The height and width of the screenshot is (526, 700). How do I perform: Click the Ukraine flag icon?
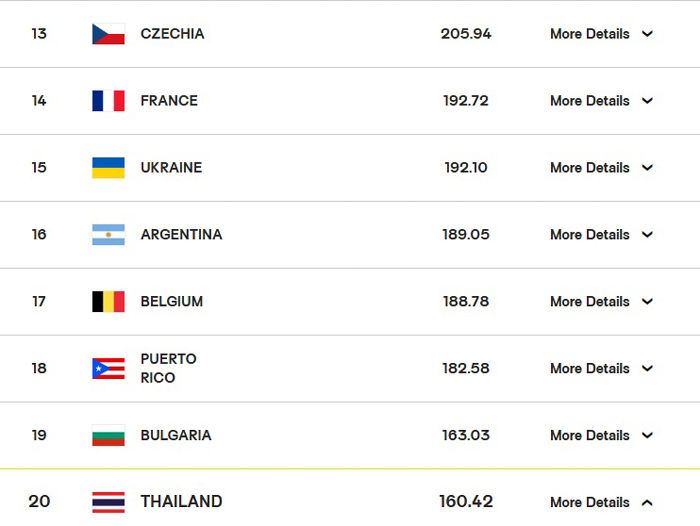point(108,168)
